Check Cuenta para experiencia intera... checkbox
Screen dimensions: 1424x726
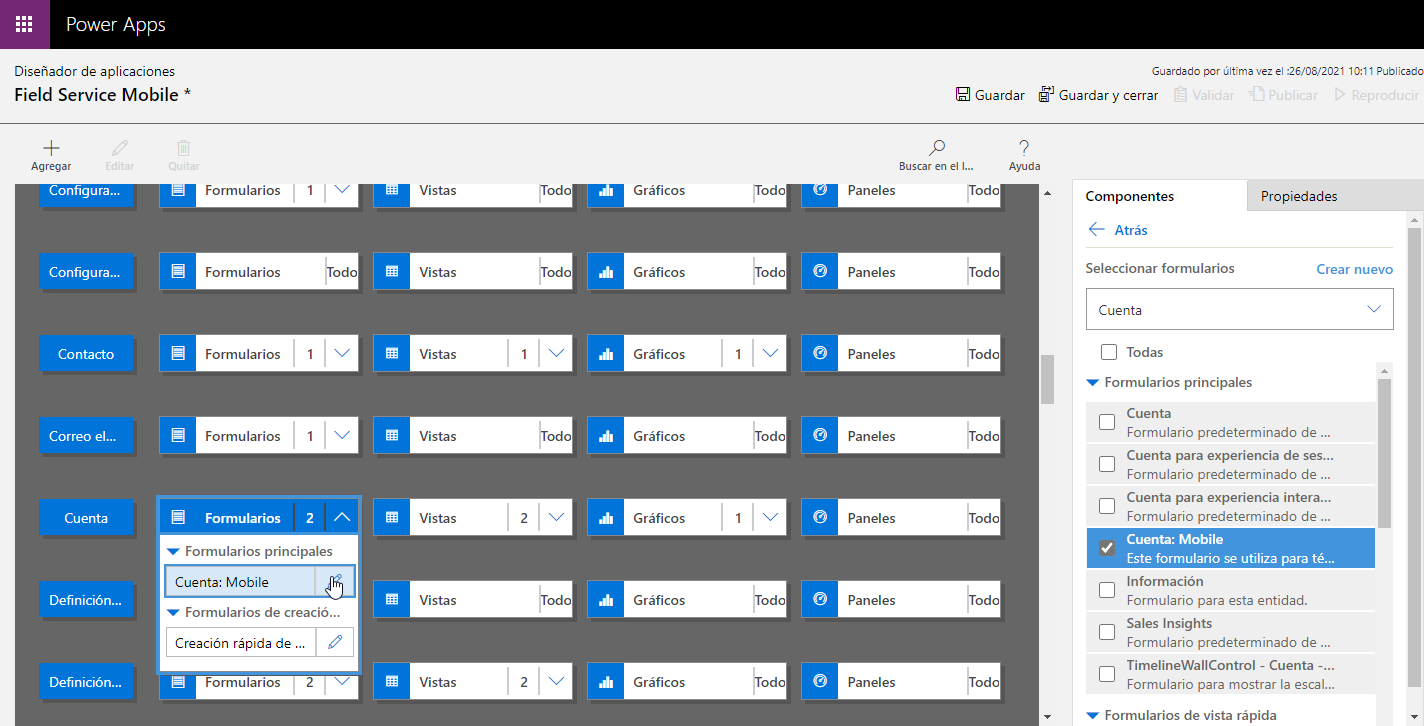pyautogui.click(x=1107, y=506)
